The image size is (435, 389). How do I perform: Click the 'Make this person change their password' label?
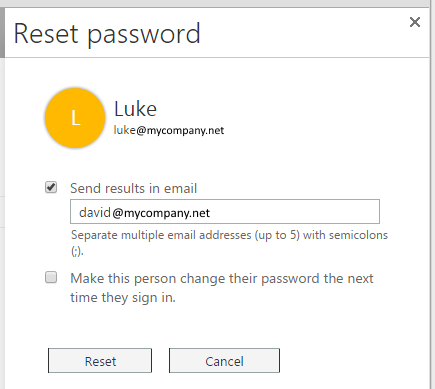click(x=222, y=288)
